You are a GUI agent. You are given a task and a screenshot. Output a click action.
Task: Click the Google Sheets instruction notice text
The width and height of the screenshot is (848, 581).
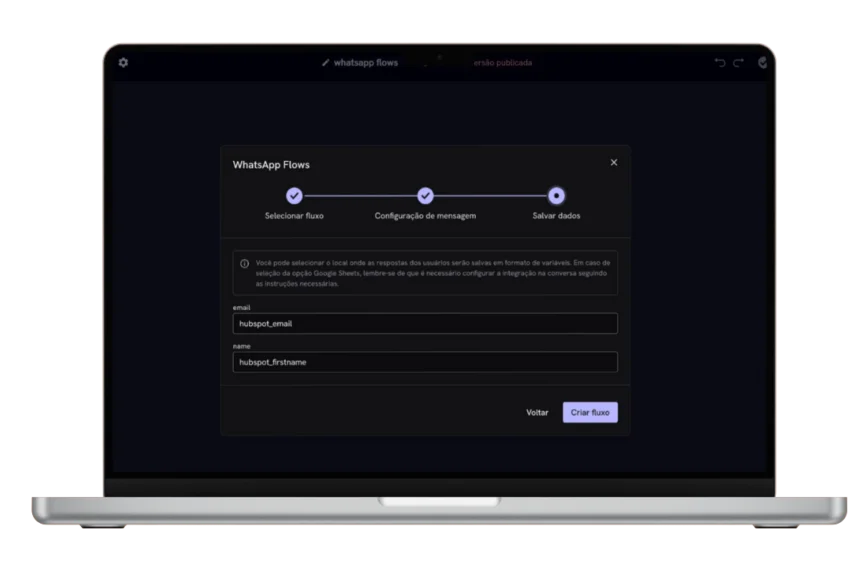click(x=430, y=272)
